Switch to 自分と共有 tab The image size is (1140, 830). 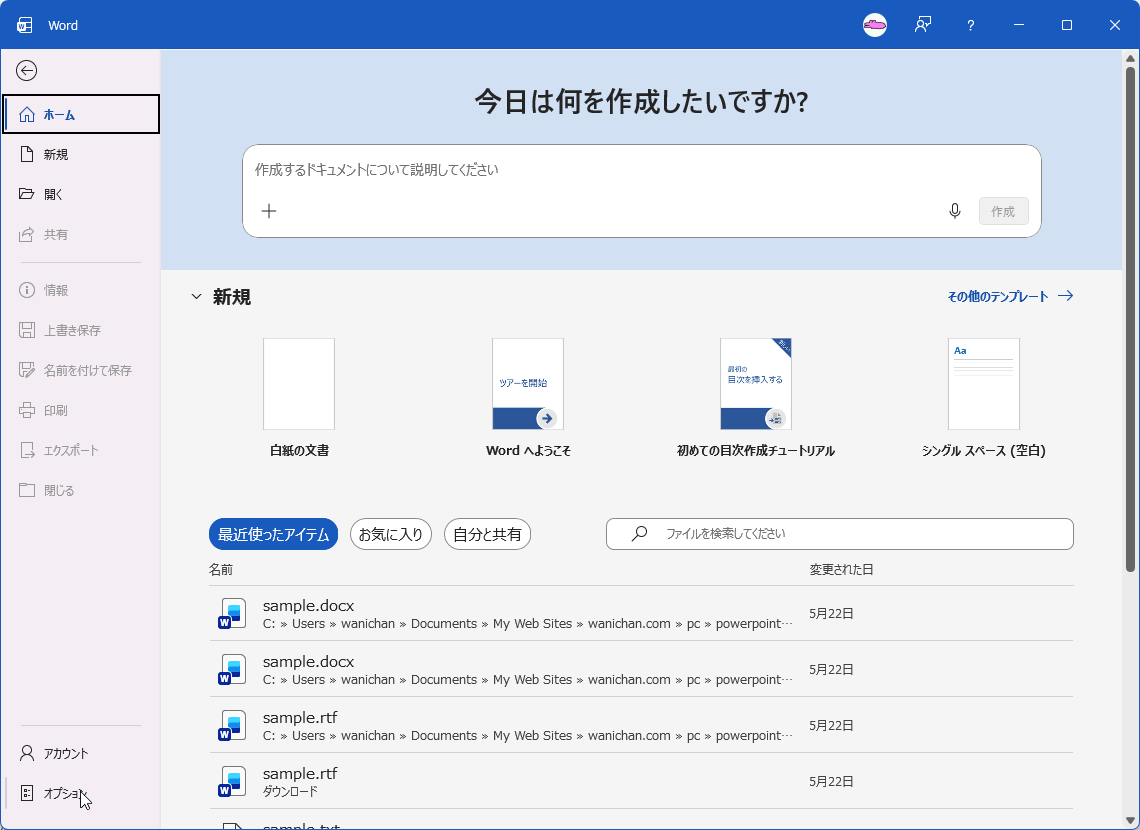(487, 534)
